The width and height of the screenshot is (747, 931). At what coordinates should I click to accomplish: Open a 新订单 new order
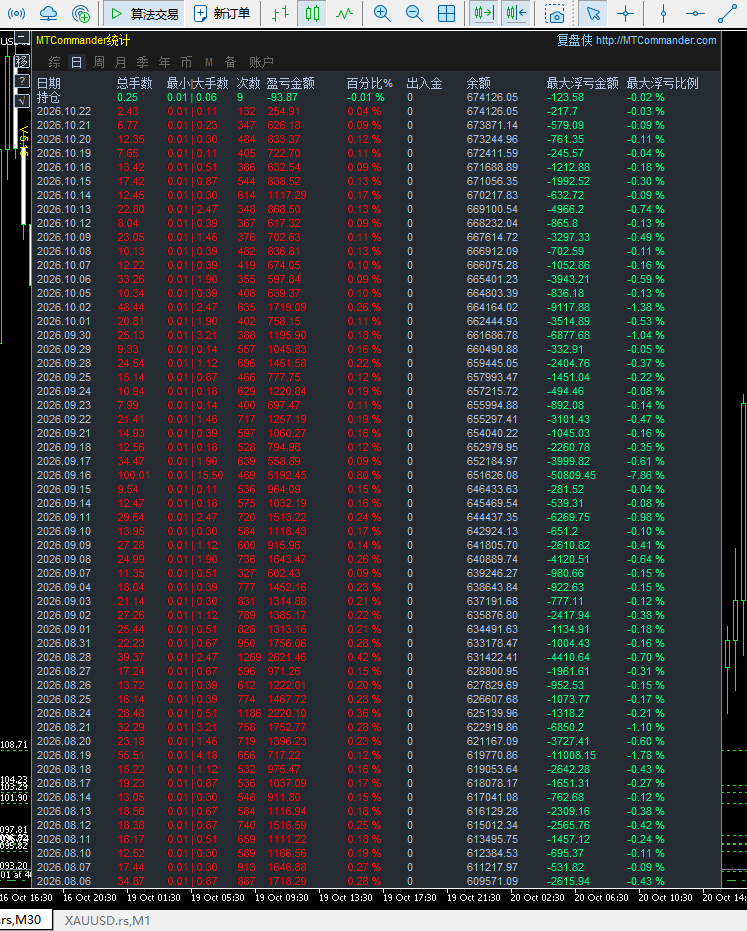[222, 13]
